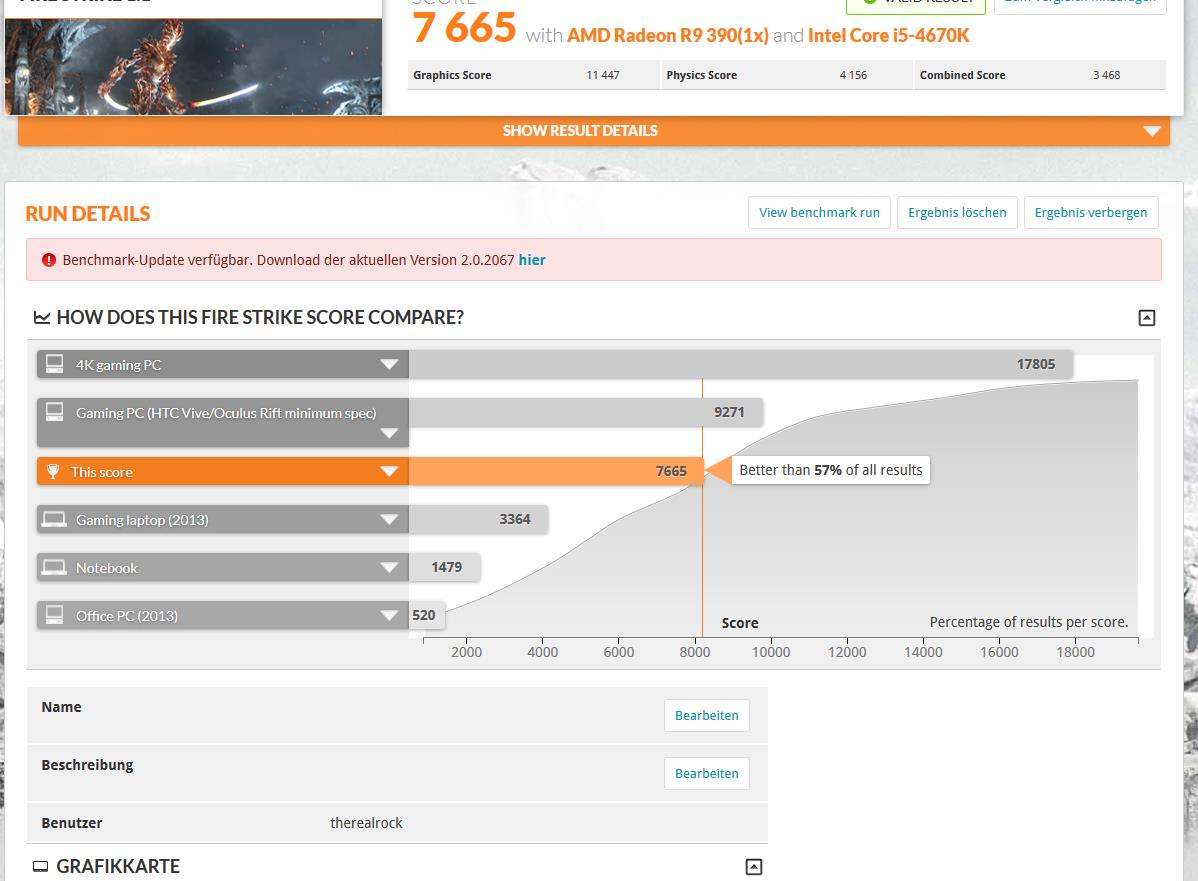Click the 17805 bar for the 4K gaming PC
1198x881 pixels.
click(x=741, y=364)
